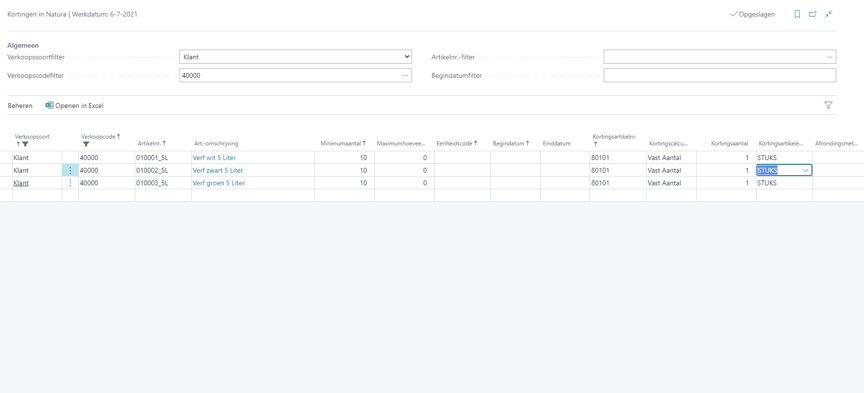The height and width of the screenshot is (393, 864).
Task: Open row menu dots for 010002_5L
Action: (70, 170)
